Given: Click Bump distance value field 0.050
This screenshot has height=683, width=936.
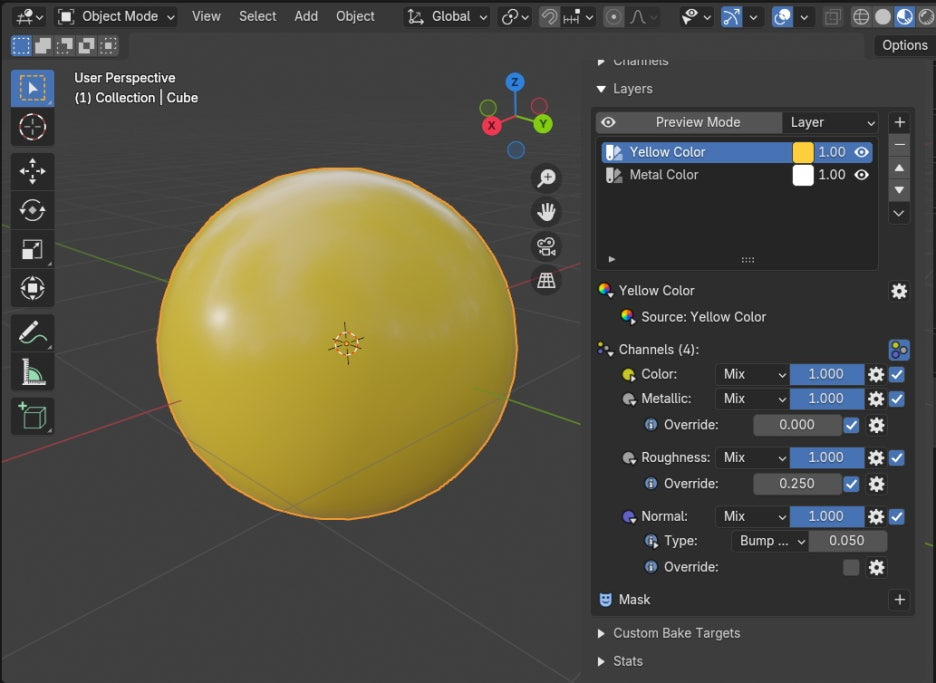Looking at the screenshot, I should (848, 541).
